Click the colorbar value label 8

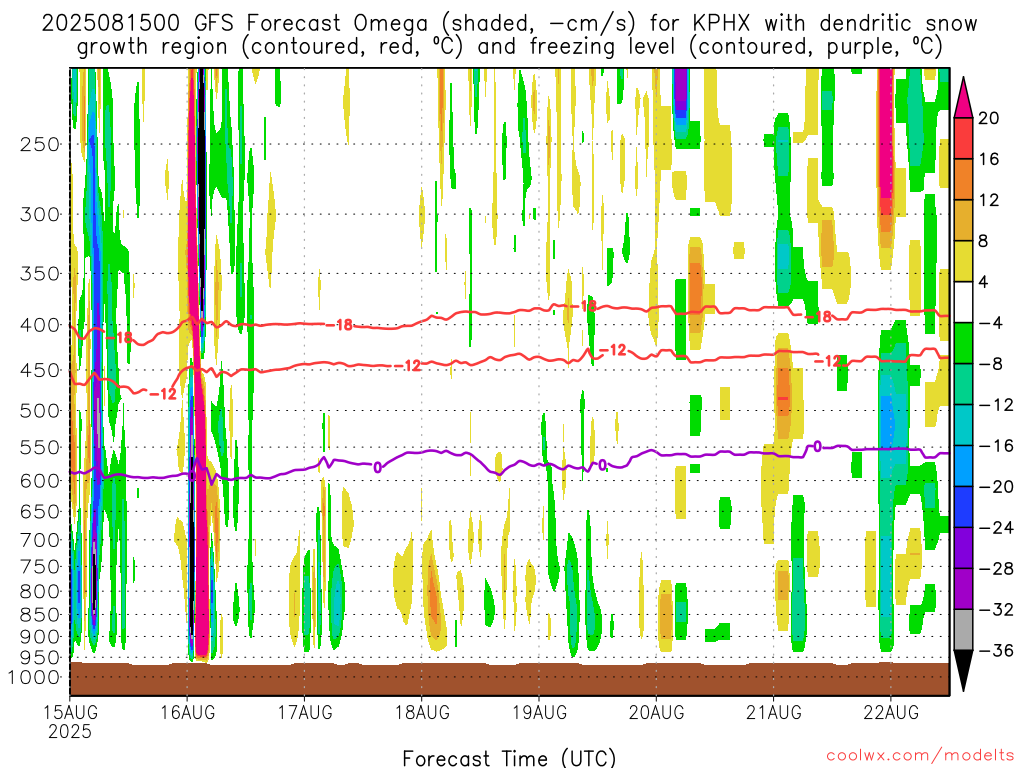point(984,241)
